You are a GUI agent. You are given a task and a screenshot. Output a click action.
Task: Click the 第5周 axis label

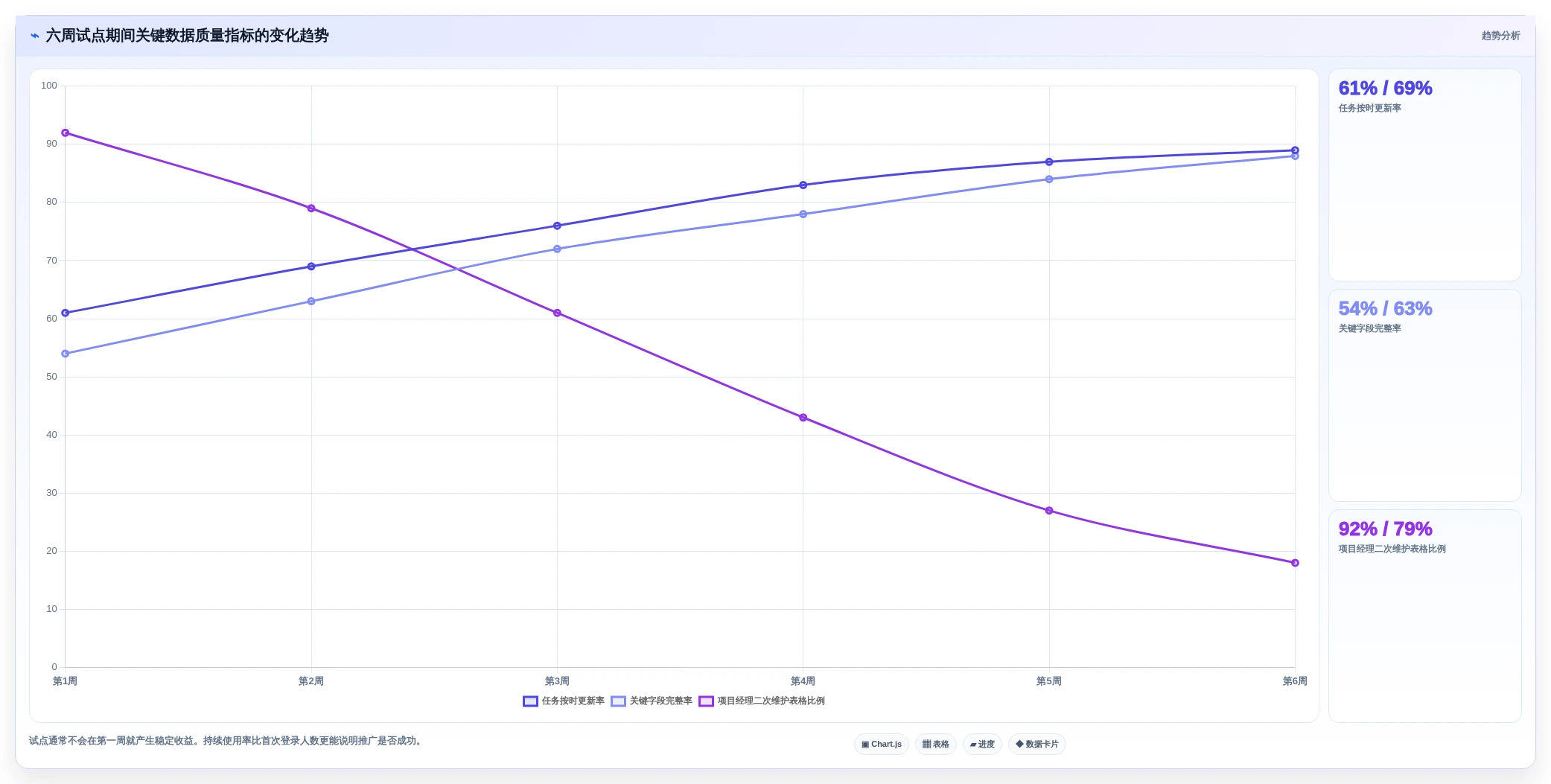[1048, 681]
